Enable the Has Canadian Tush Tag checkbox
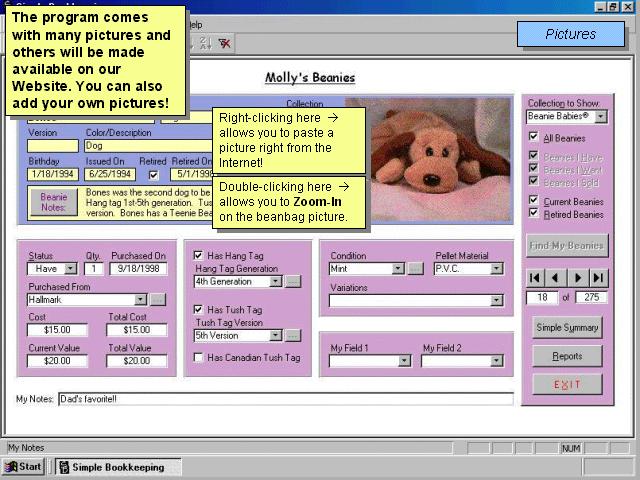 tap(198, 357)
